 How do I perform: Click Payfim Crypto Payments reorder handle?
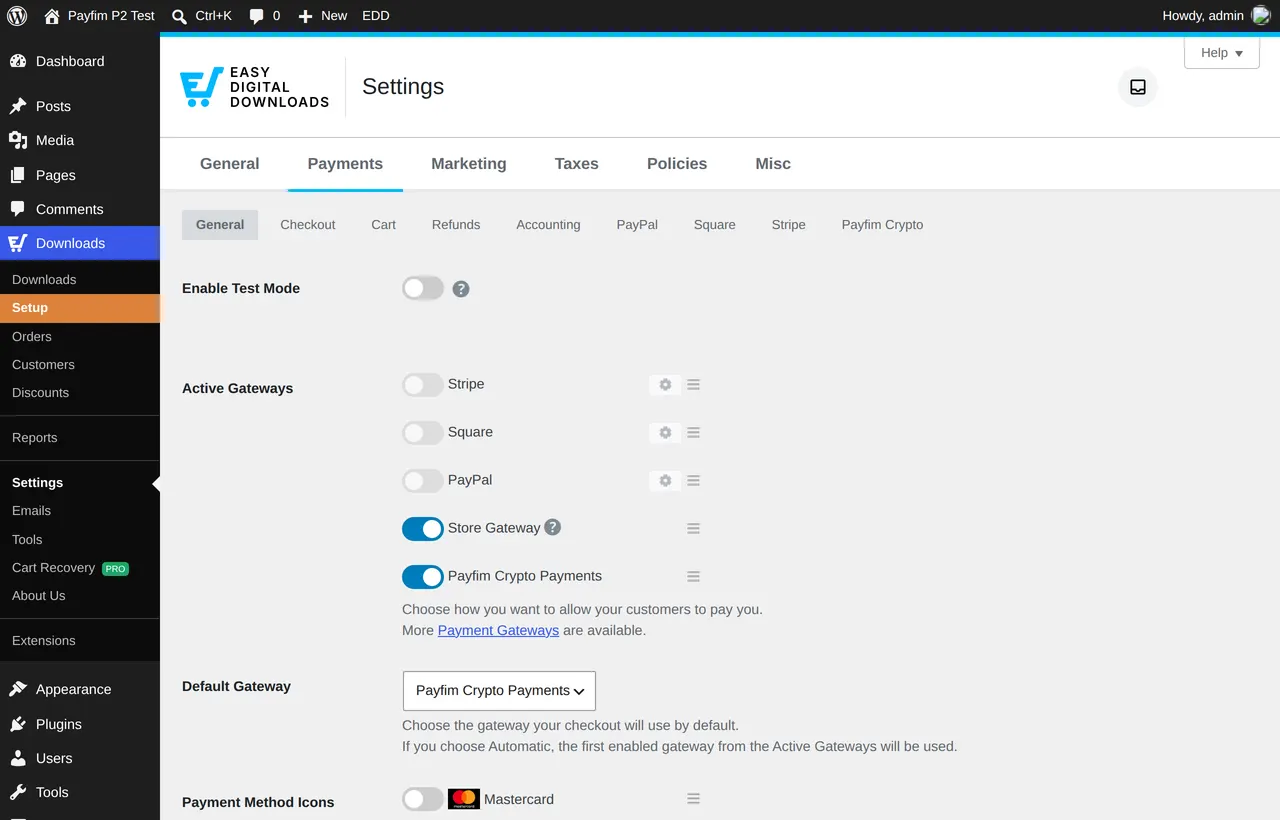click(693, 577)
